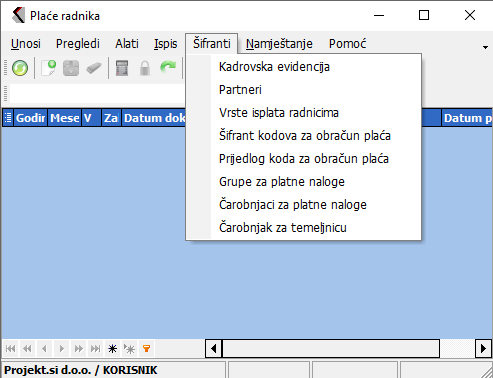Click the orange filter funnel icon
493x378 pixels.
tap(146, 349)
